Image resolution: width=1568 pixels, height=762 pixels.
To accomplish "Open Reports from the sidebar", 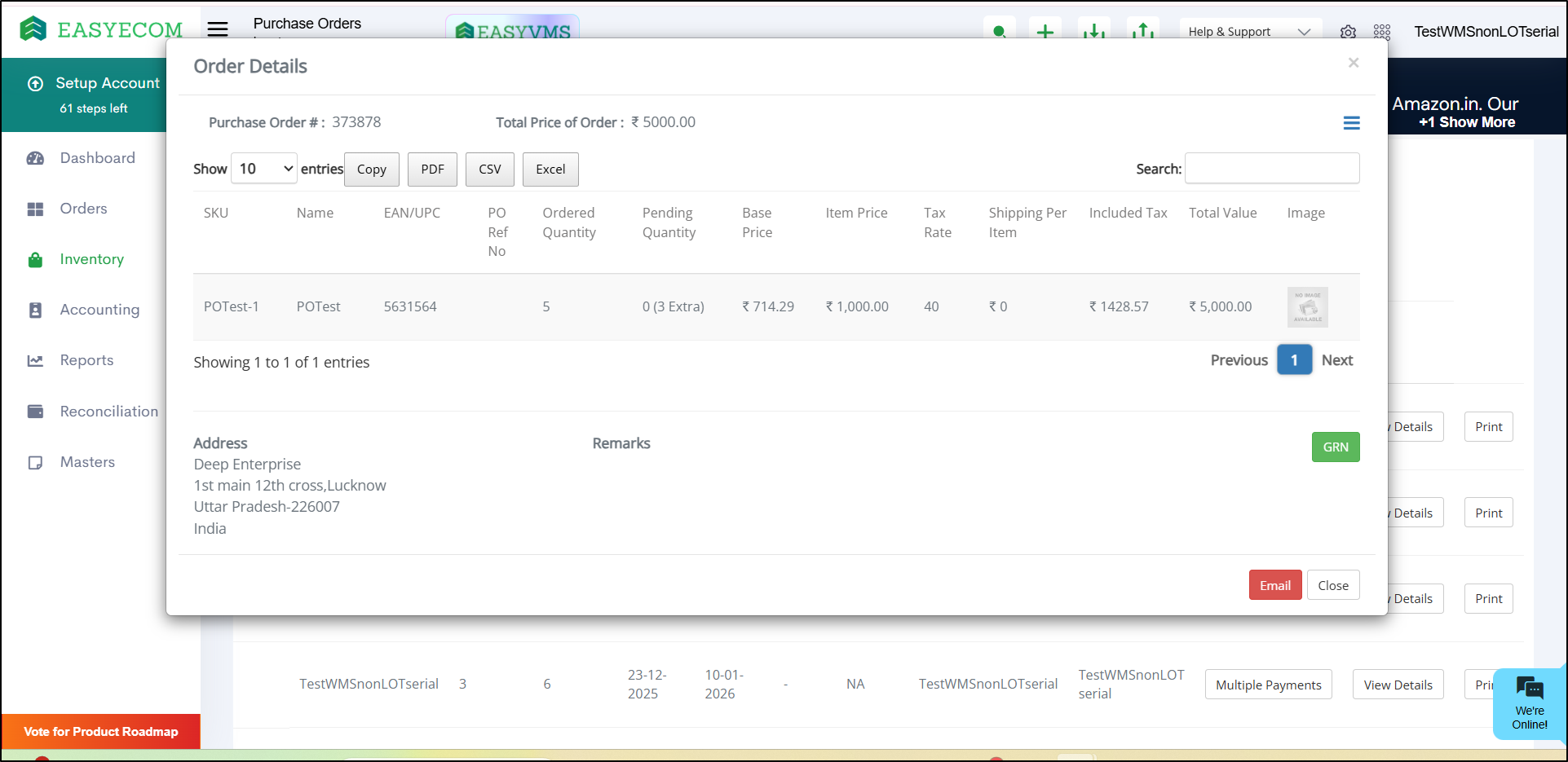I will (86, 360).
